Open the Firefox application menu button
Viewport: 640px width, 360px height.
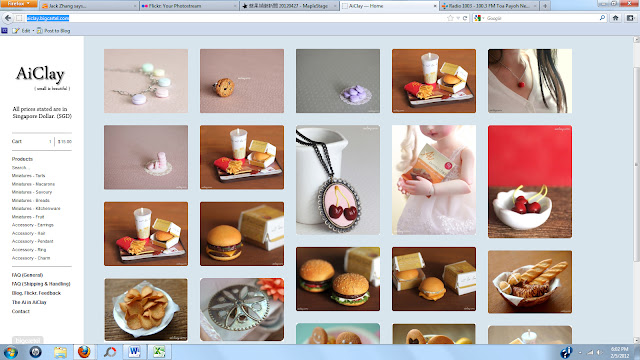pyautogui.click(x=19, y=4)
